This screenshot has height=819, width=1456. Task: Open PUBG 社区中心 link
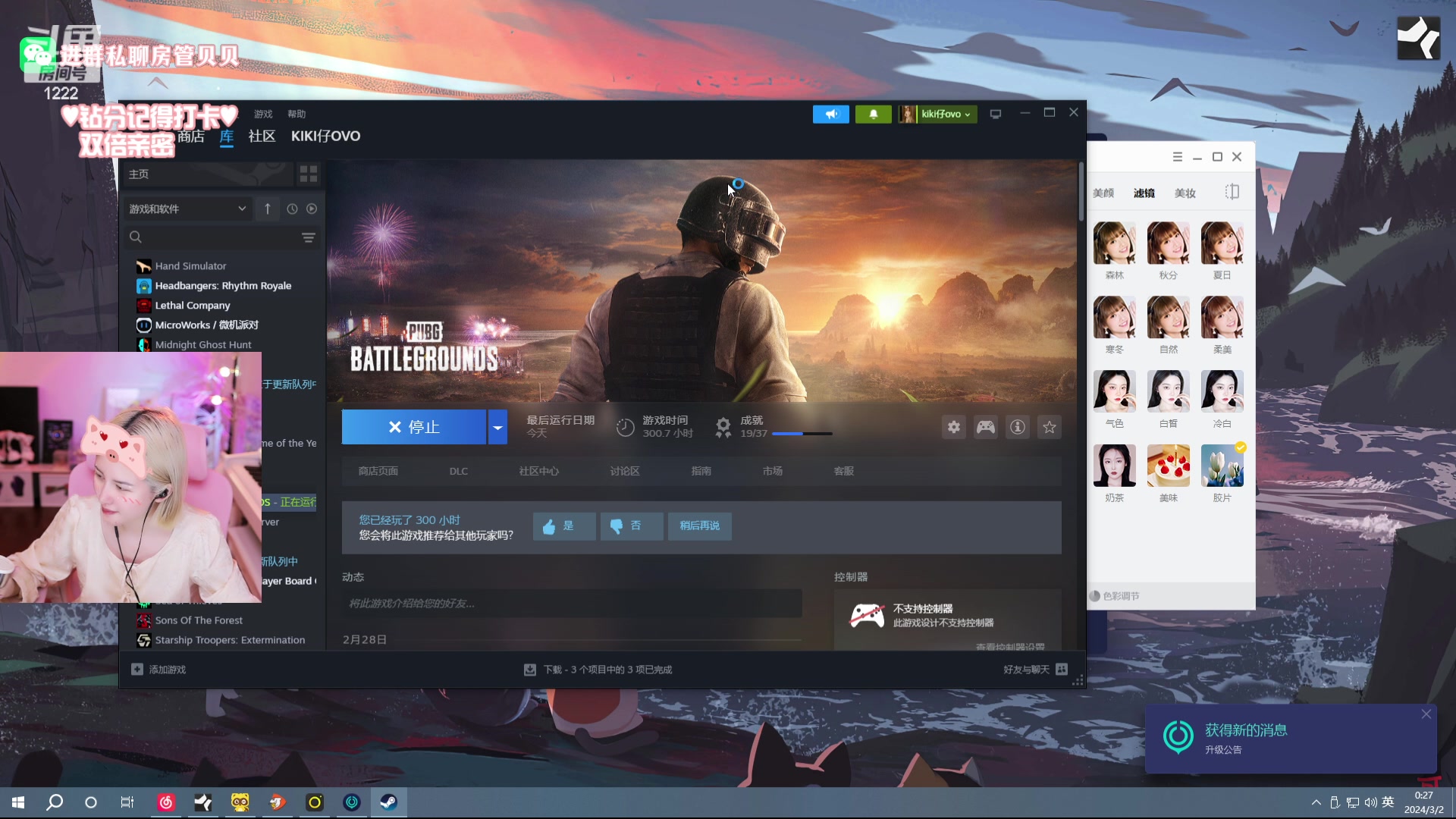[538, 471]
